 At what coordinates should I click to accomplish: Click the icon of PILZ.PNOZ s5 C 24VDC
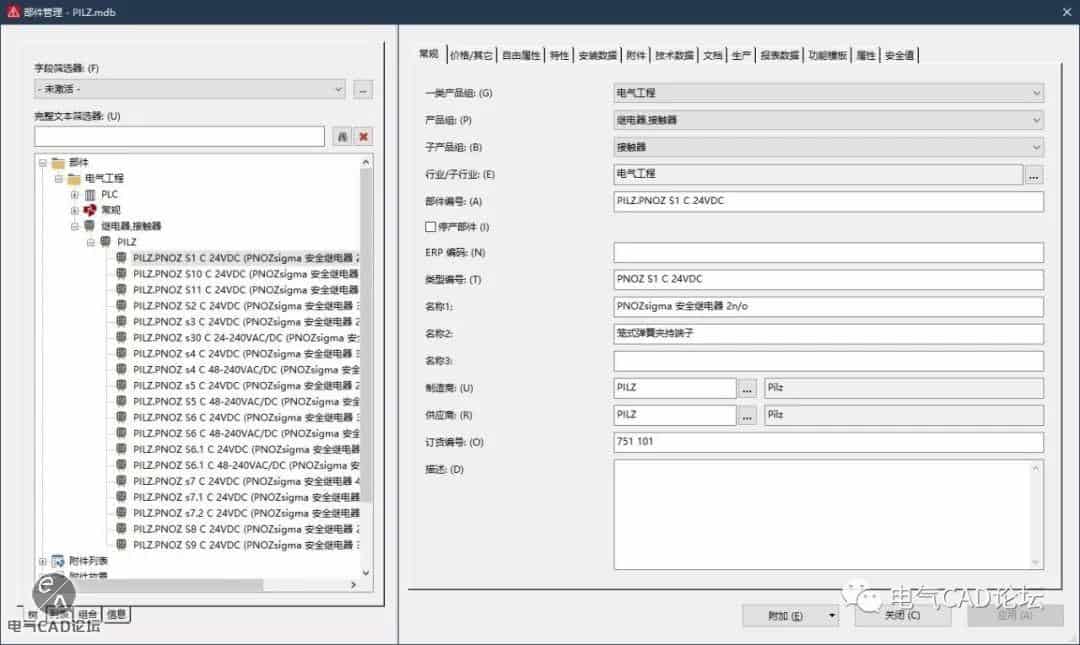(121, 385)
